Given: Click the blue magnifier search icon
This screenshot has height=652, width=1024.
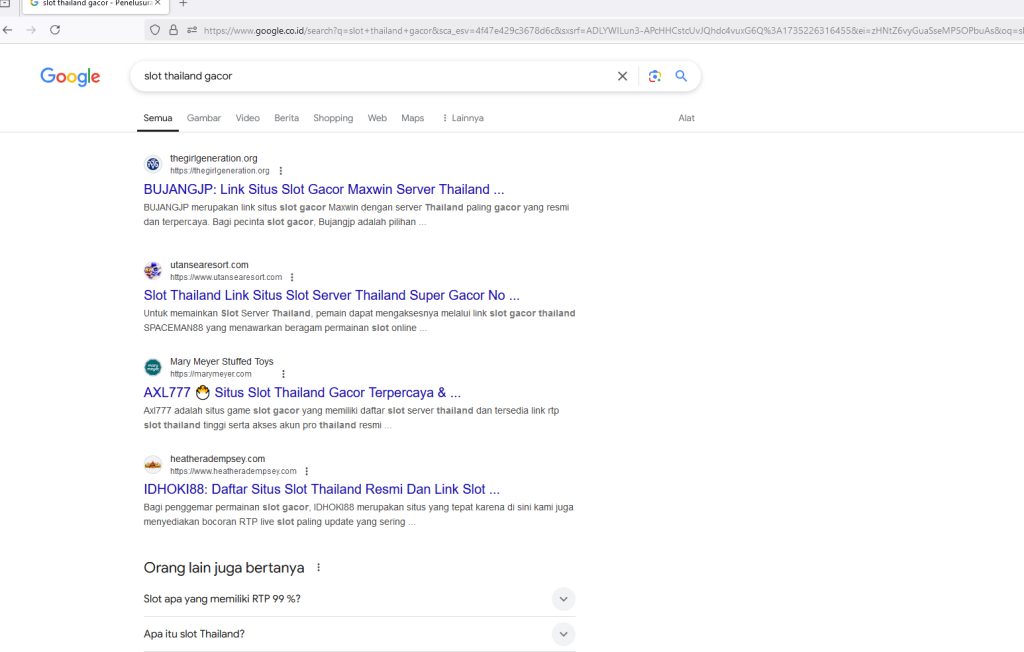Looking at the screenshot, I should (x=681, y=76).
